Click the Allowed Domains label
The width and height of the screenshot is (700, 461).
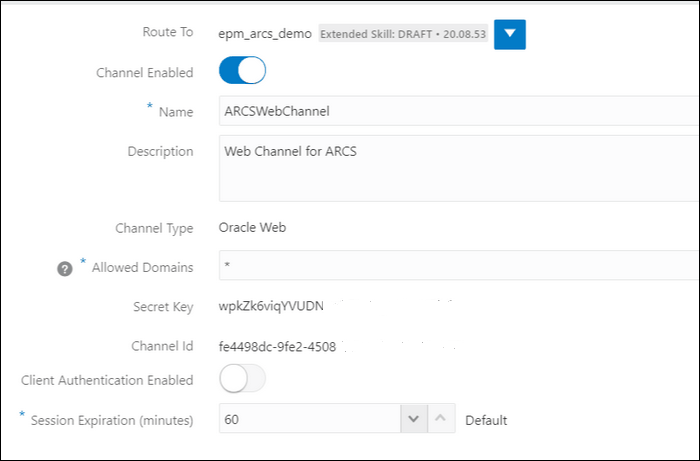pos(142,267)
